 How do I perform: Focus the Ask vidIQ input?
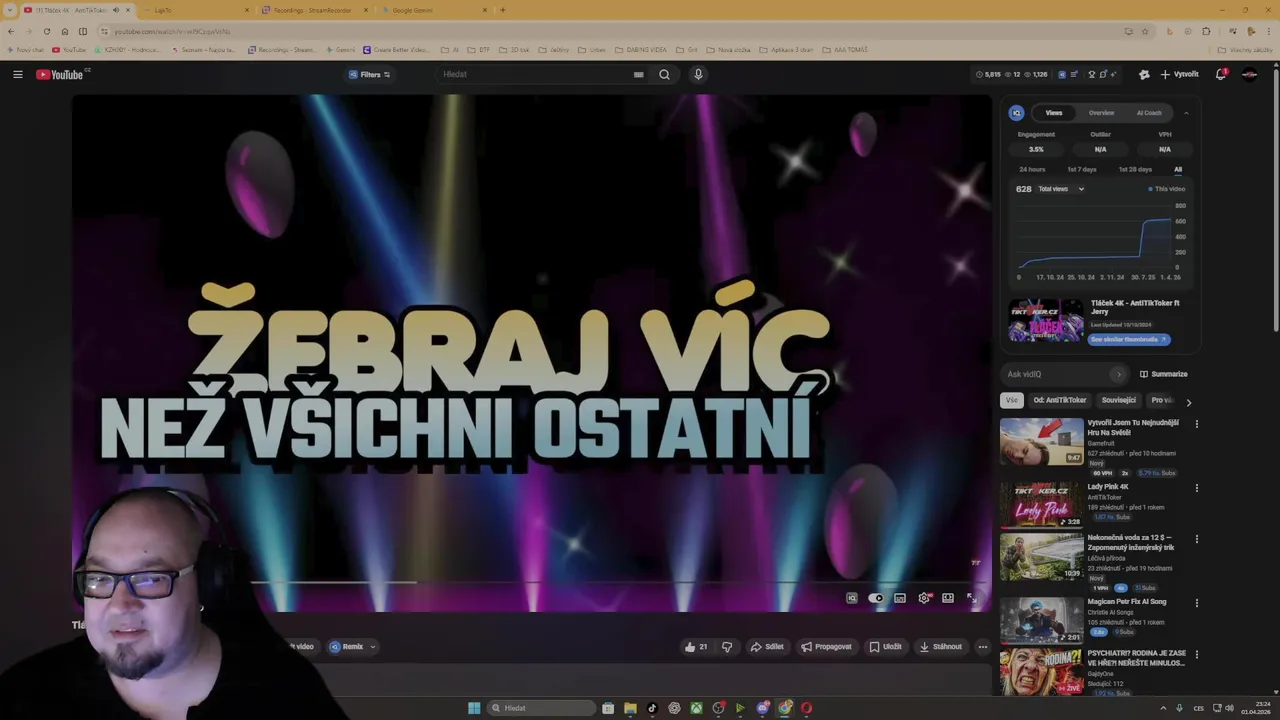(x=1055, y=374)
